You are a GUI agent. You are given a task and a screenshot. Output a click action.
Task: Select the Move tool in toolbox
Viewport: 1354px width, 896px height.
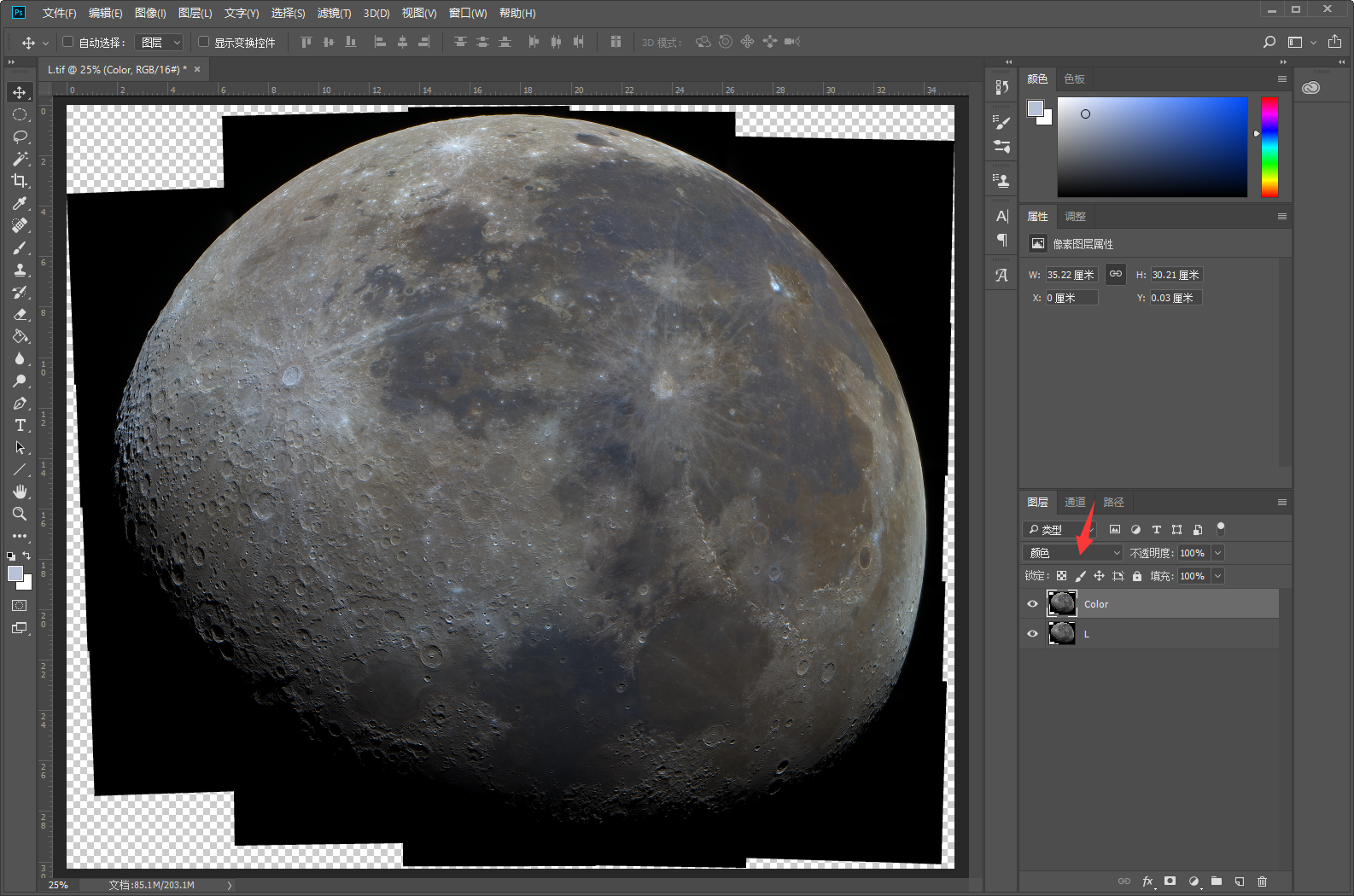[20, 92]
